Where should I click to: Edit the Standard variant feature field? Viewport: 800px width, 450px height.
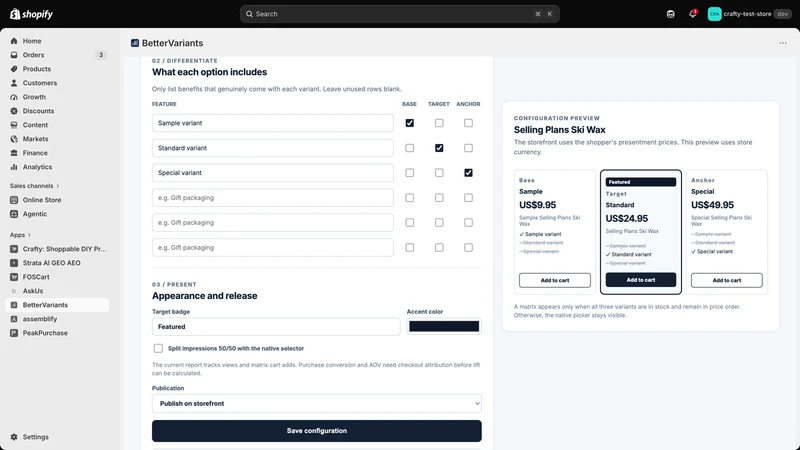(x=272, y=148)
